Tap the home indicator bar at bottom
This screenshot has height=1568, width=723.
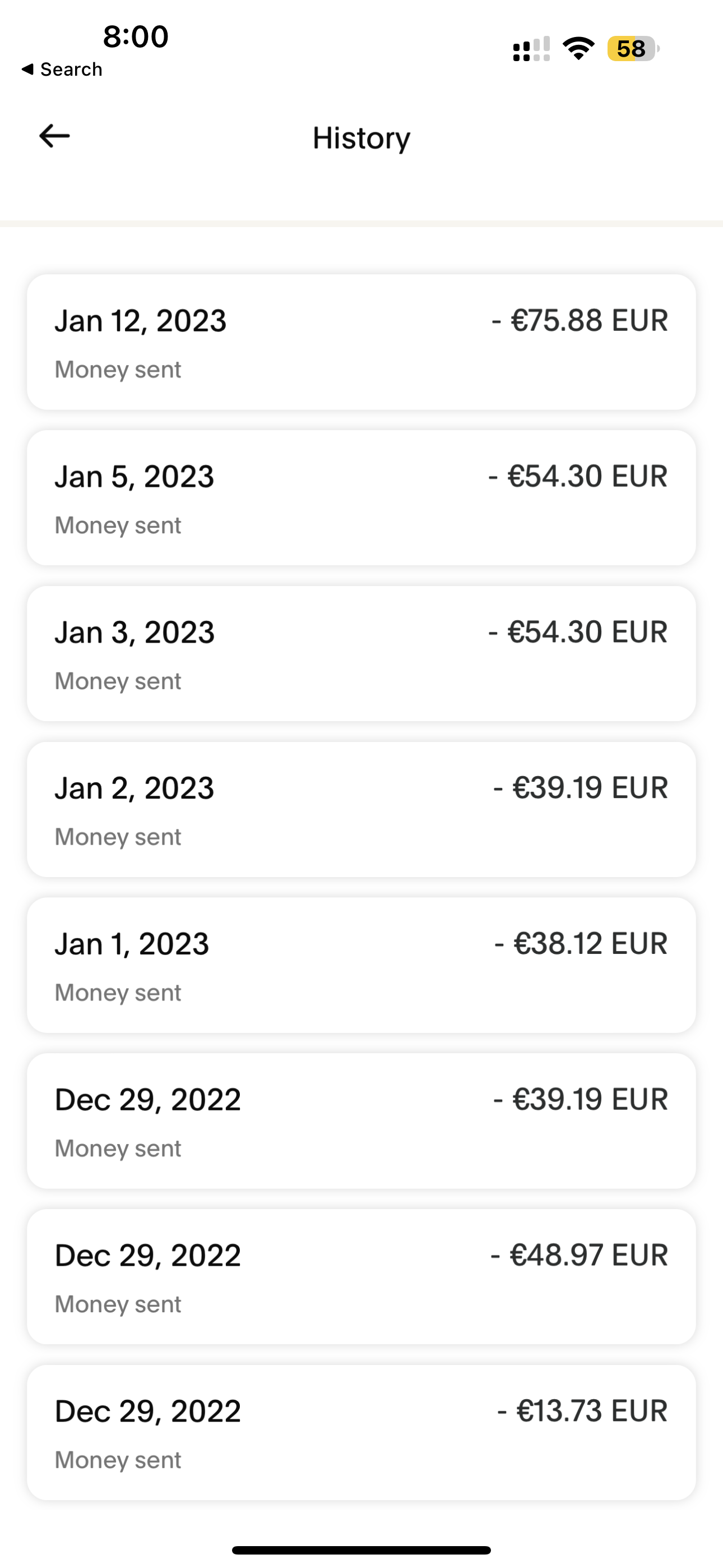tap(361, 1549)
